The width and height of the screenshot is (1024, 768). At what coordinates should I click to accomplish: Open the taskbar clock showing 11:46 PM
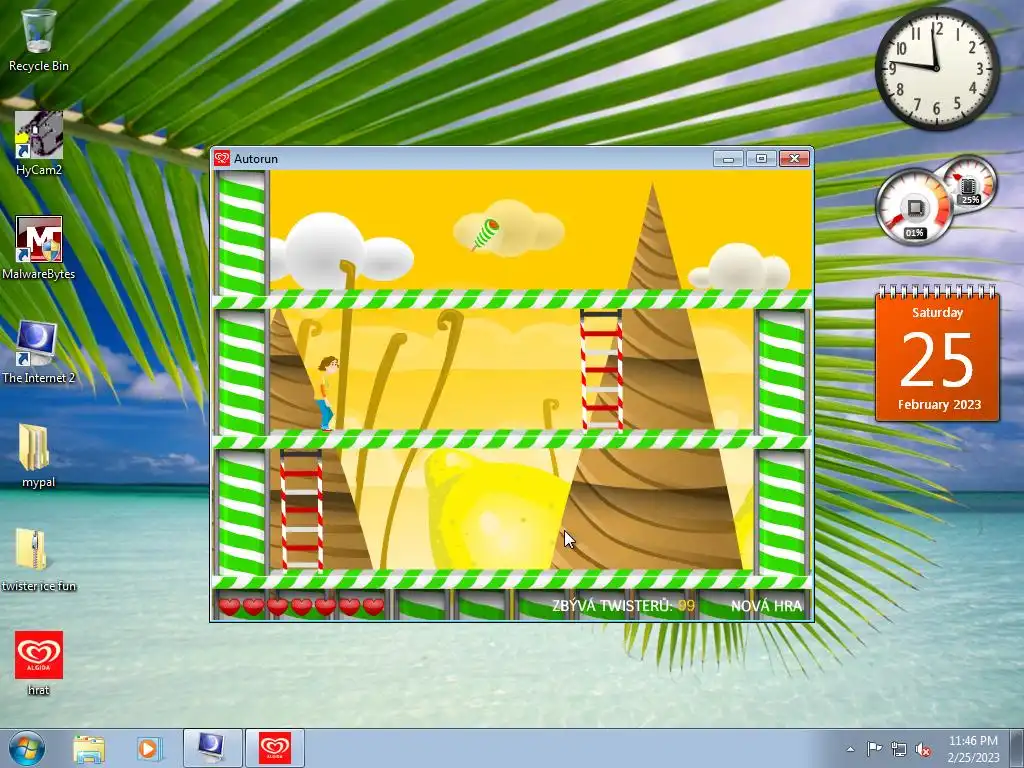point(973,748)
